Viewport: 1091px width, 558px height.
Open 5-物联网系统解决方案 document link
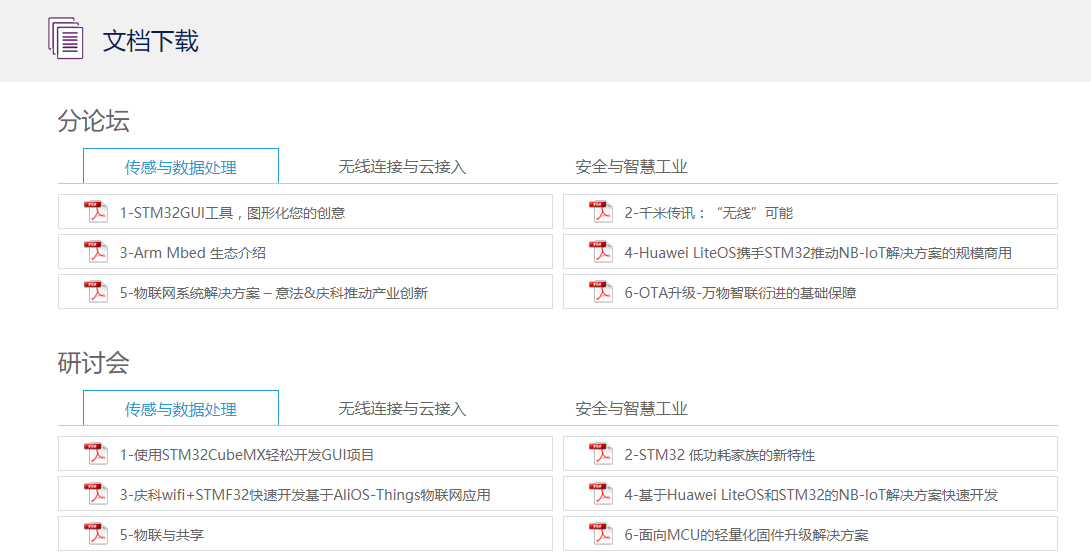click(x=273, y=293)
